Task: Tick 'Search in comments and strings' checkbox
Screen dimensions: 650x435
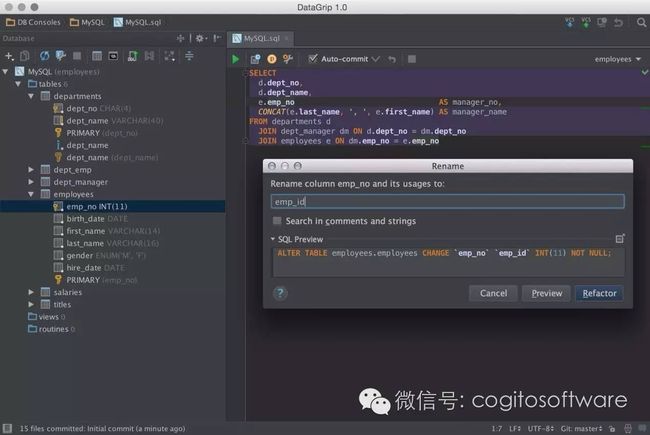Action: point(277,221)
